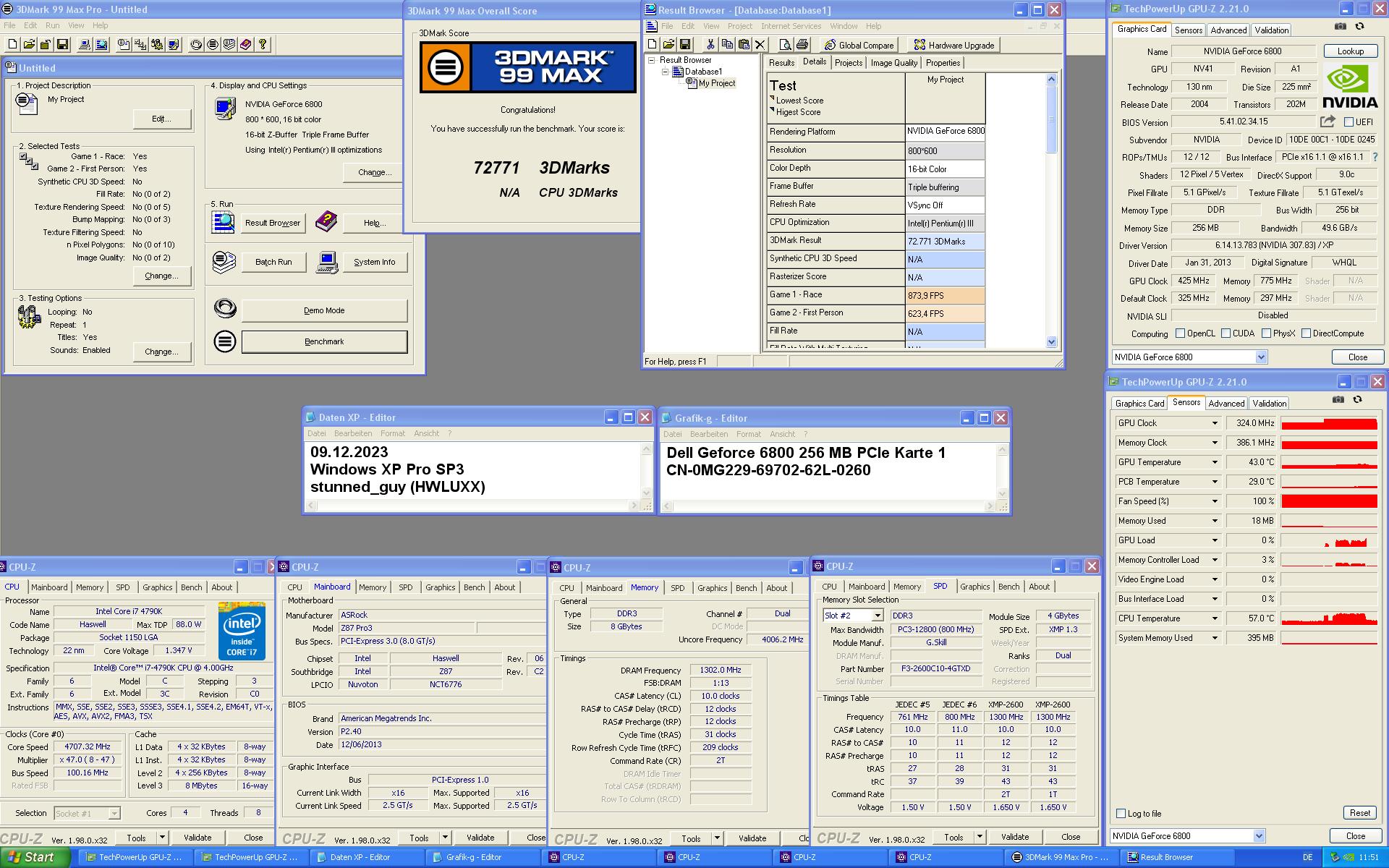Collapse the Database1 tree node
Image resolution: width=1389 pixels, height=868 pixels.
pyautogui.click(x=665, y=72)
